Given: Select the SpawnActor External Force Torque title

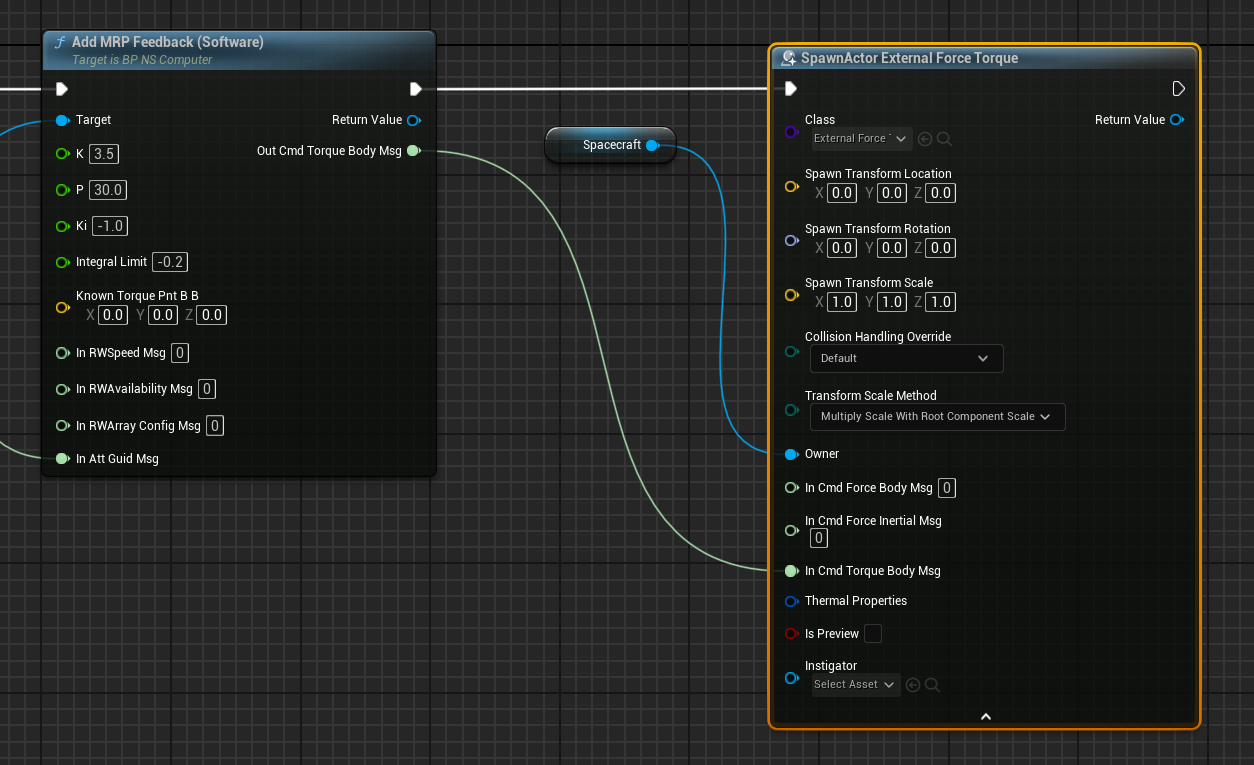Looking at the screenshot, I should click(x=909, y=58).
